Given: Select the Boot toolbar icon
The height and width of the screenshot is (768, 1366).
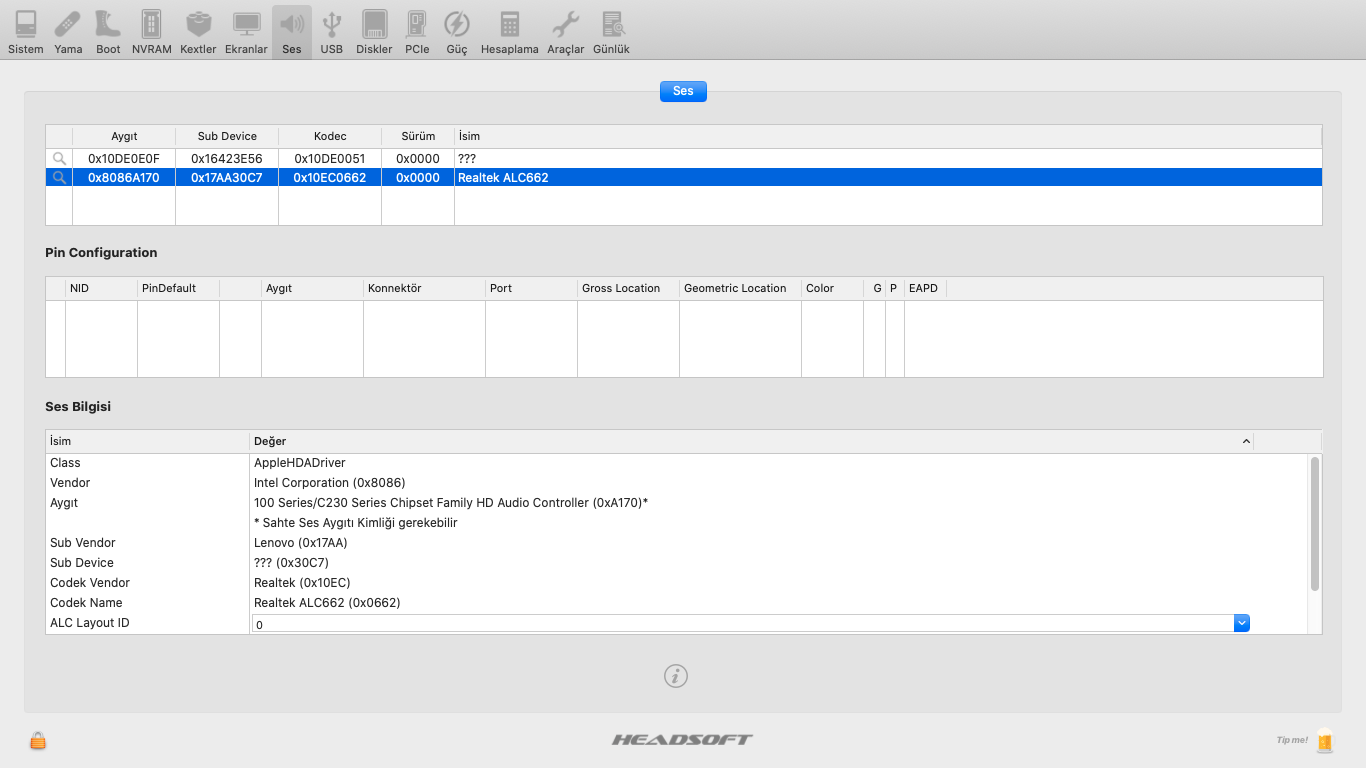Looking at the screenshot, I should click(x=108, y=31).
